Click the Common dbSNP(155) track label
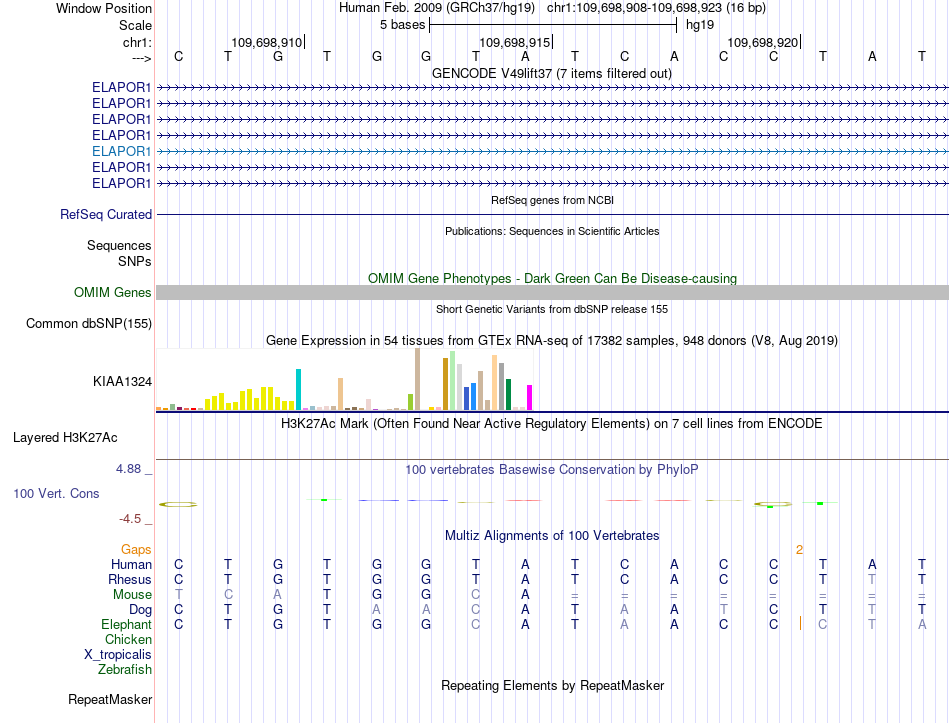The width and height of the screenshot is (950, 723). pos(89,324)
